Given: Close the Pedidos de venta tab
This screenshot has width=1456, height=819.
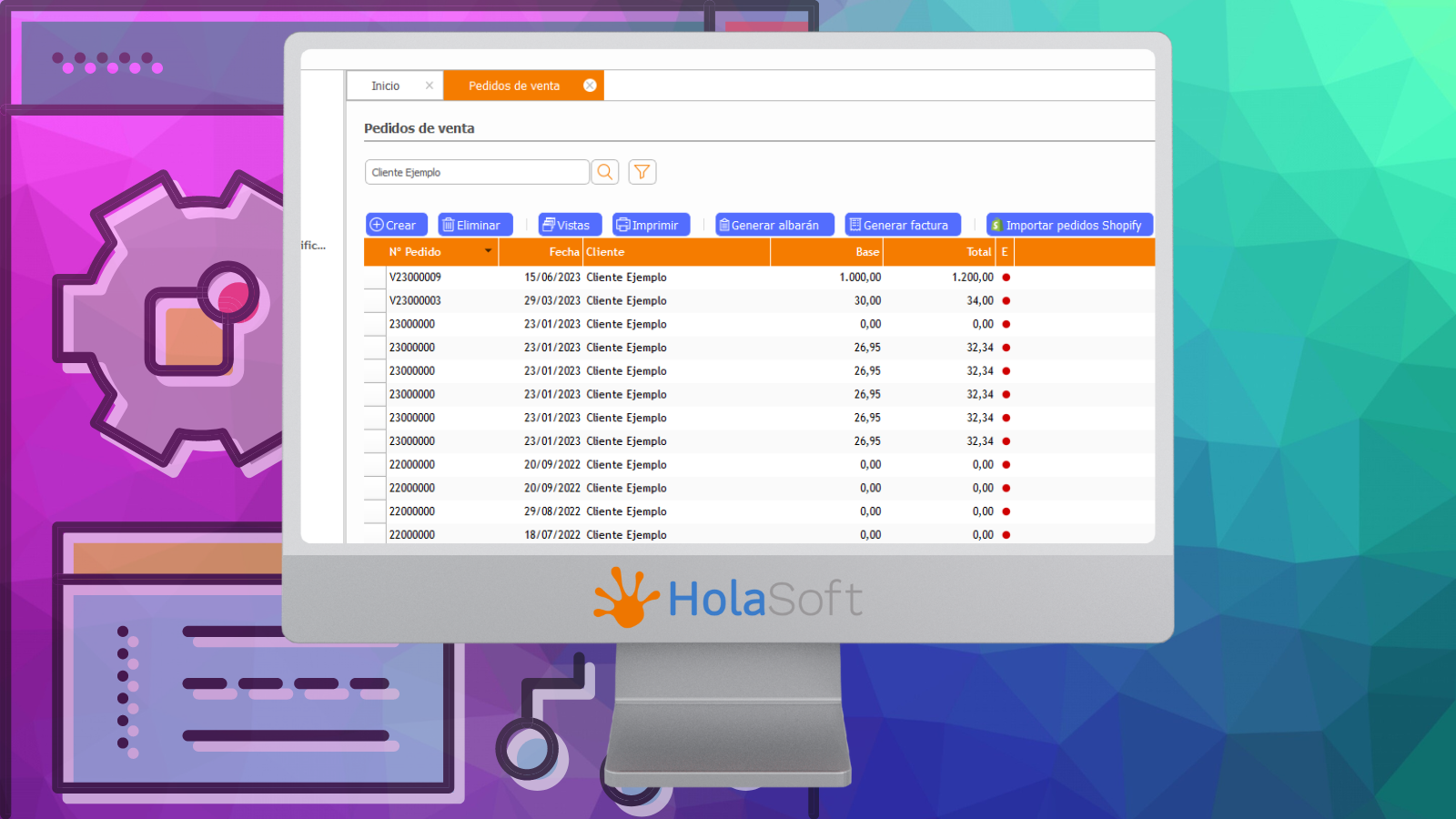Looking at the screenshot, I should pyautogui.click(x=590, y=86).
